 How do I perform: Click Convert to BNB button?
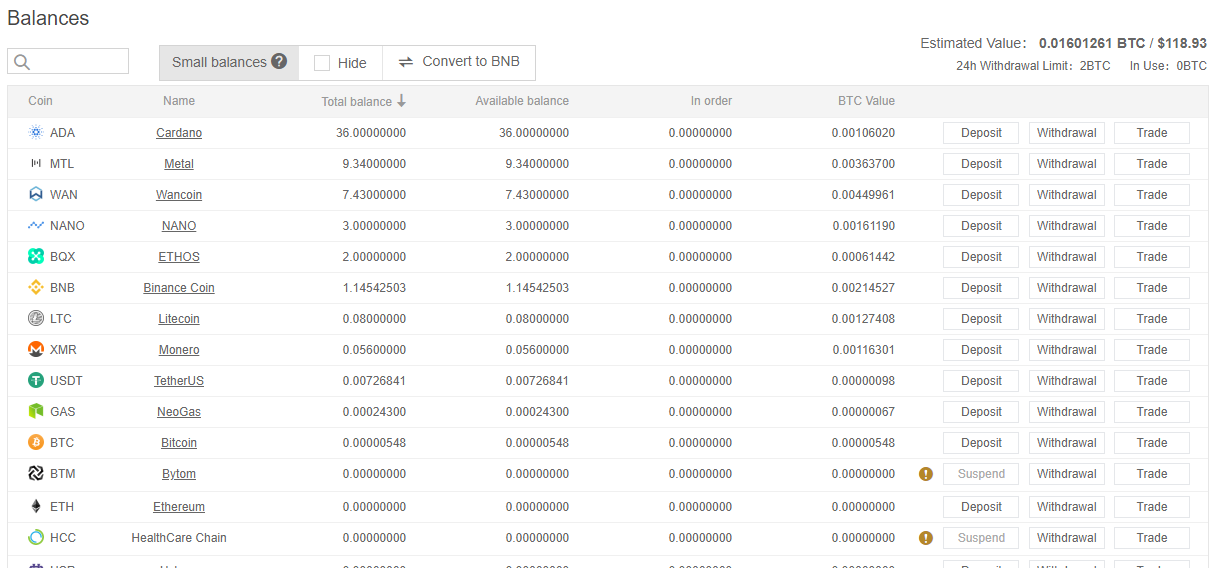pos(459,62)
